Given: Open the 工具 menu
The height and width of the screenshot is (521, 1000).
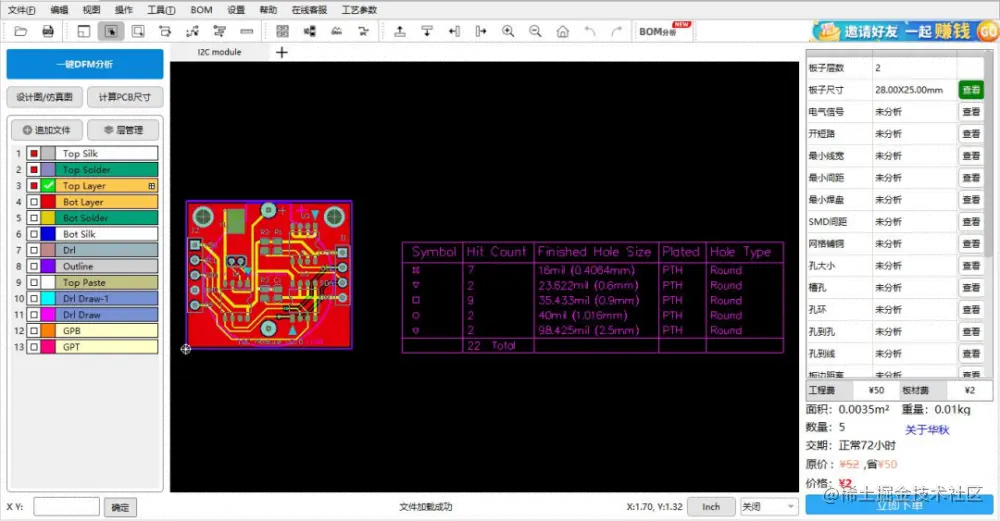Looking at the screenshot, I should (161, 10).
